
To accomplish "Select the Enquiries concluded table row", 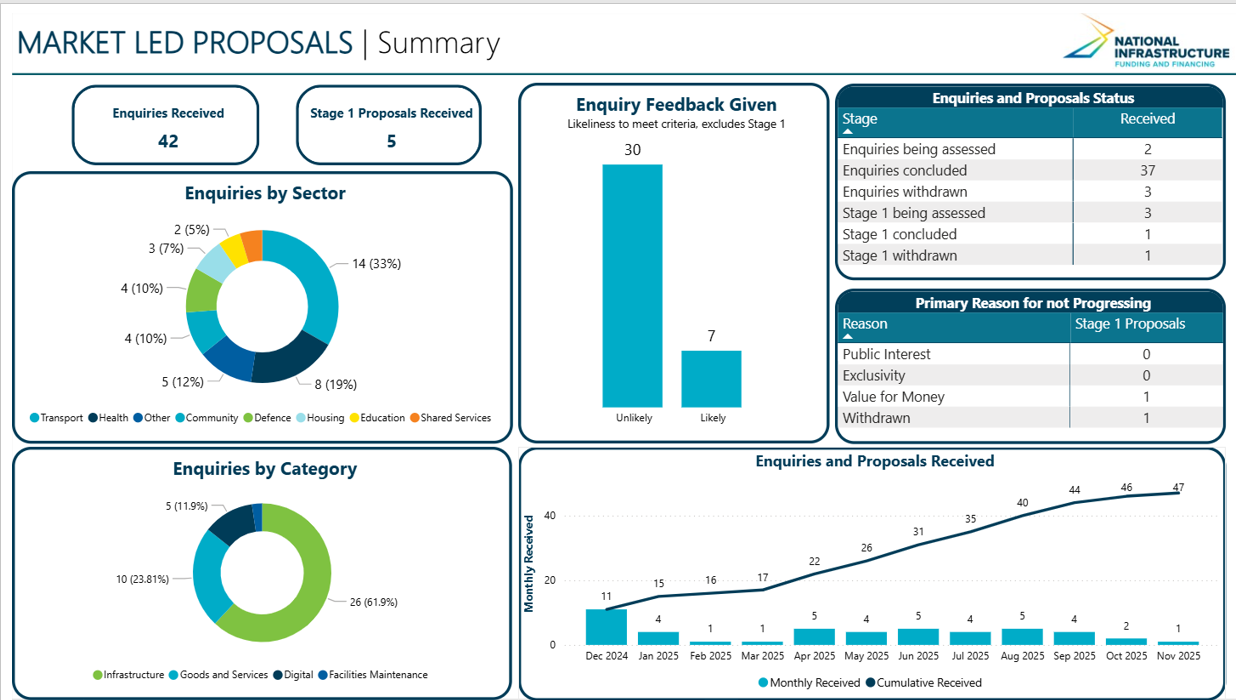I will (1029, 171).
